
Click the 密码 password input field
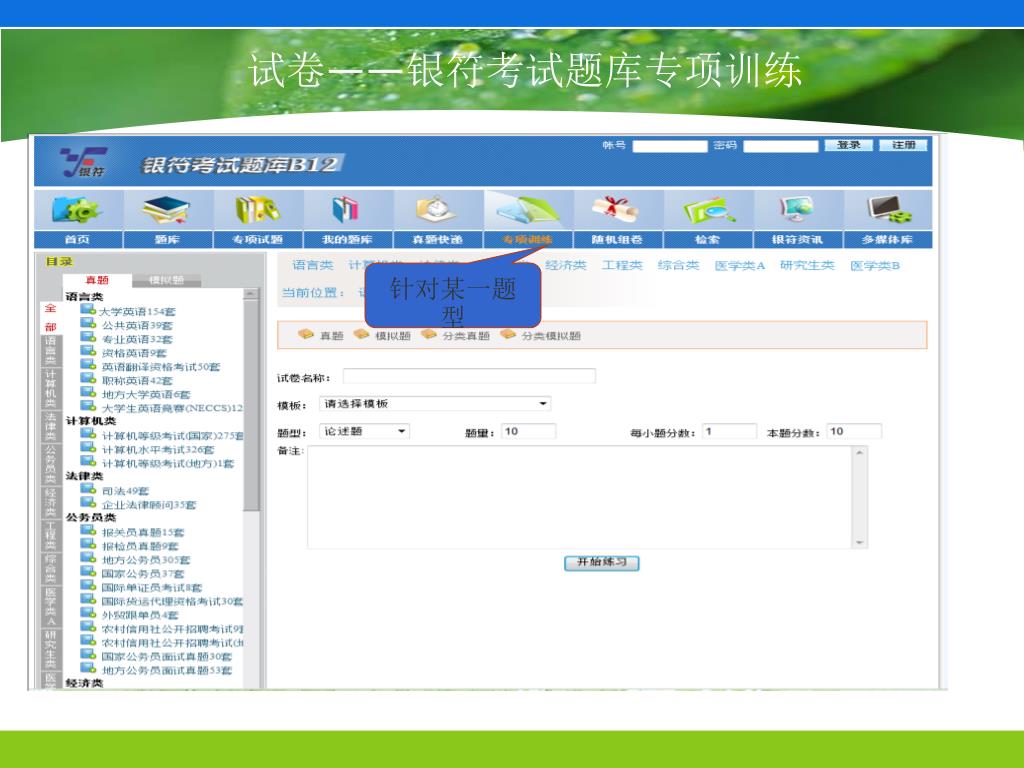click(x=780, y=146)
